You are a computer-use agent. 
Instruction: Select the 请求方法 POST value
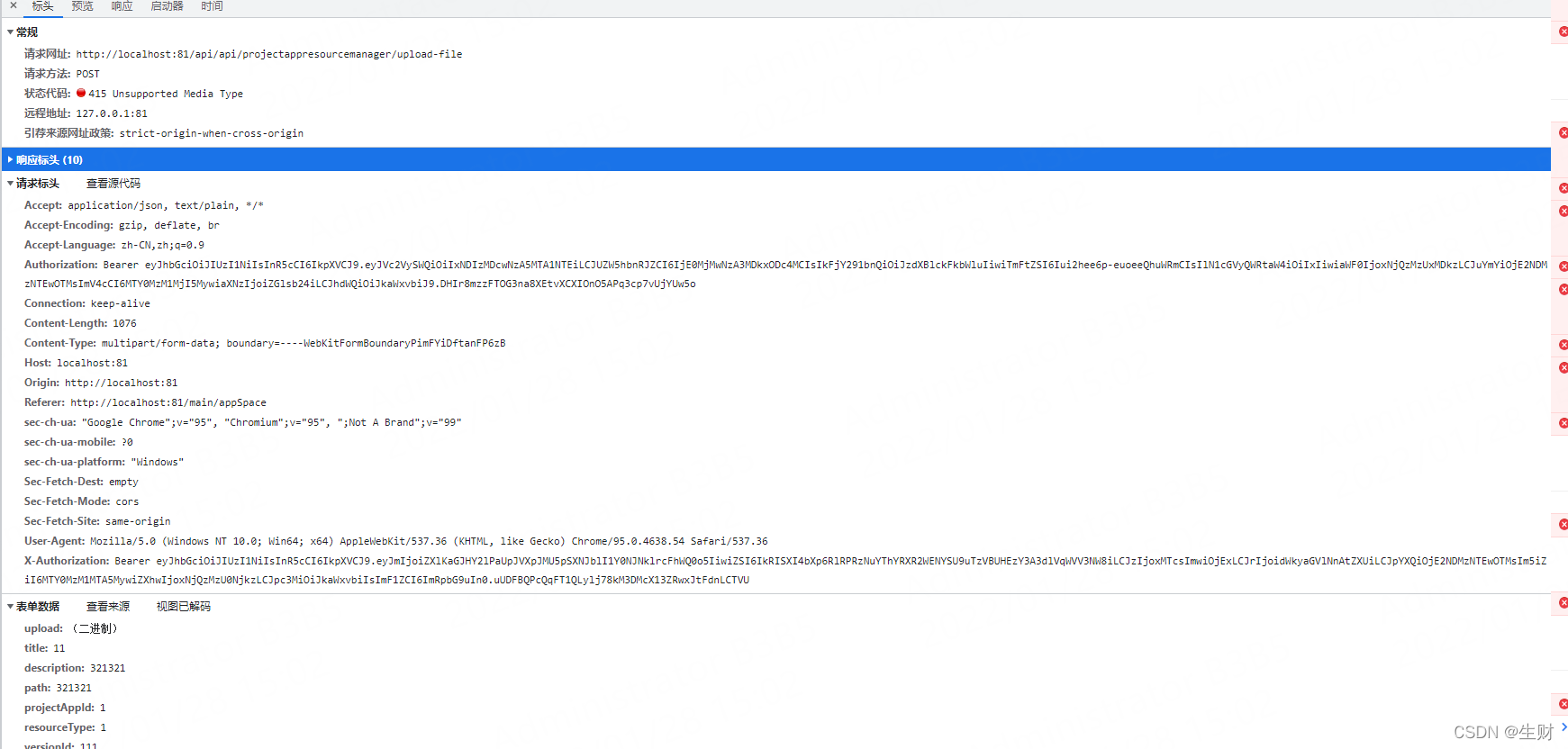(x=88, y=74)
